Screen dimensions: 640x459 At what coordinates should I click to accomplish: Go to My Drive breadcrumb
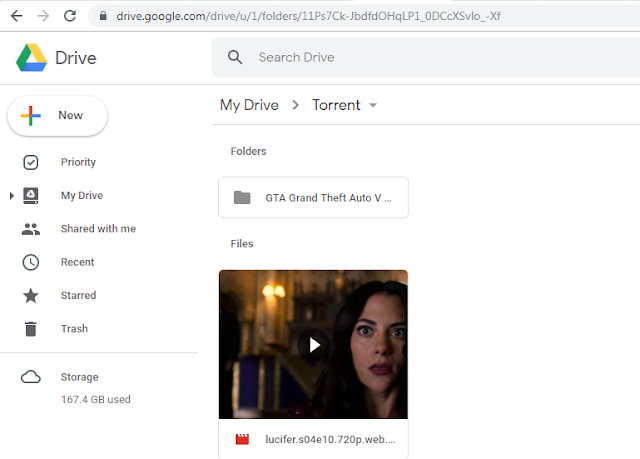tap(249, 105)
